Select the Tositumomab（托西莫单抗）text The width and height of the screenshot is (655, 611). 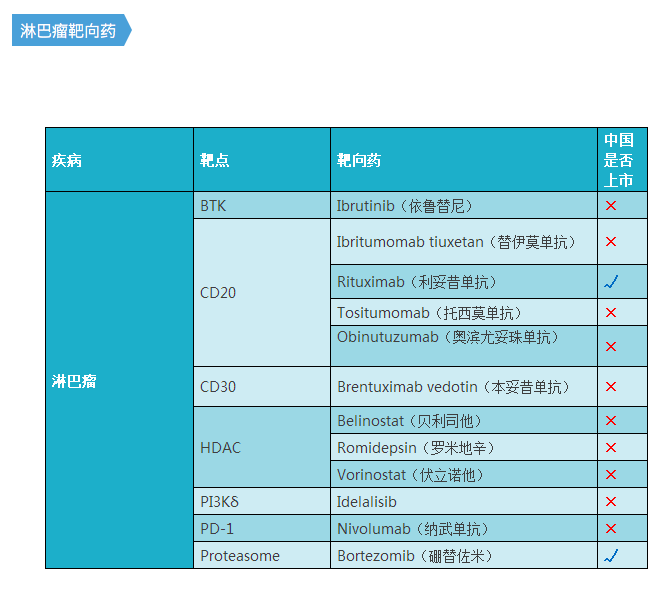(429, 313)
